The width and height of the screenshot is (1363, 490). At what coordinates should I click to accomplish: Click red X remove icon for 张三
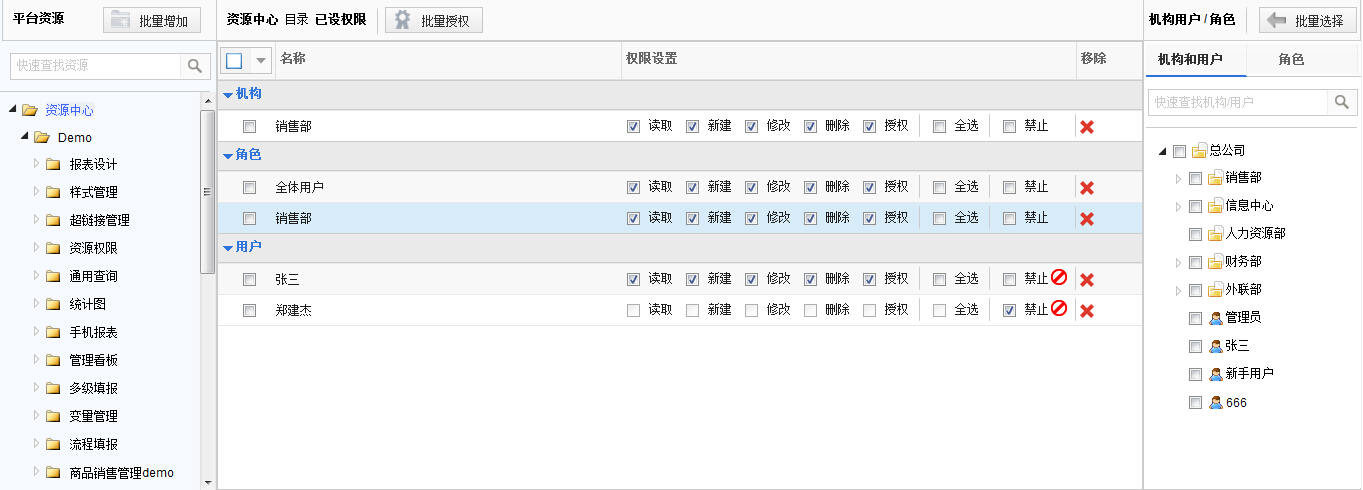1087,280
